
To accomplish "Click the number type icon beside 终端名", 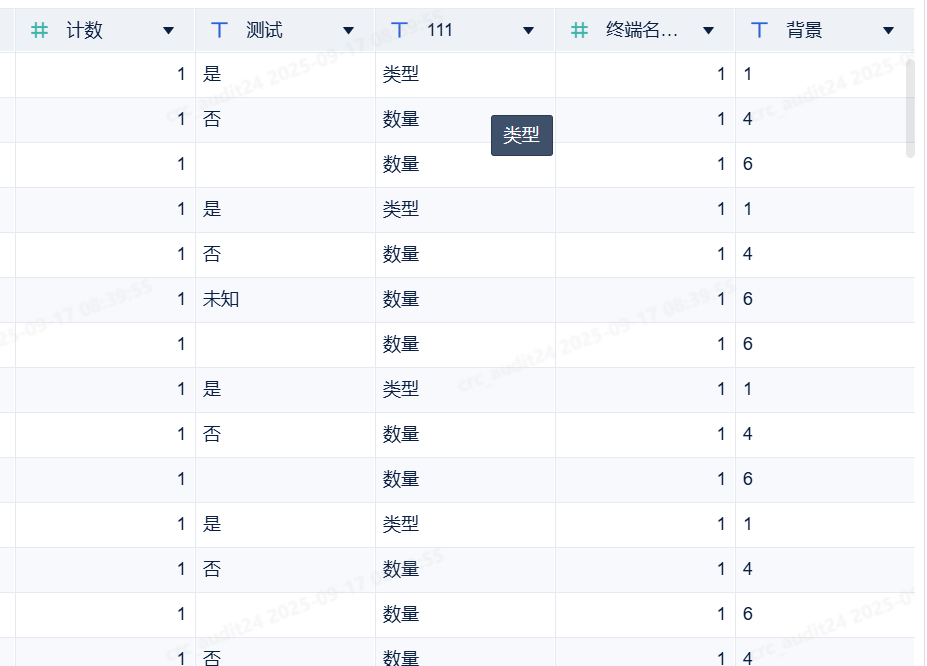I will tap(579, 31).
